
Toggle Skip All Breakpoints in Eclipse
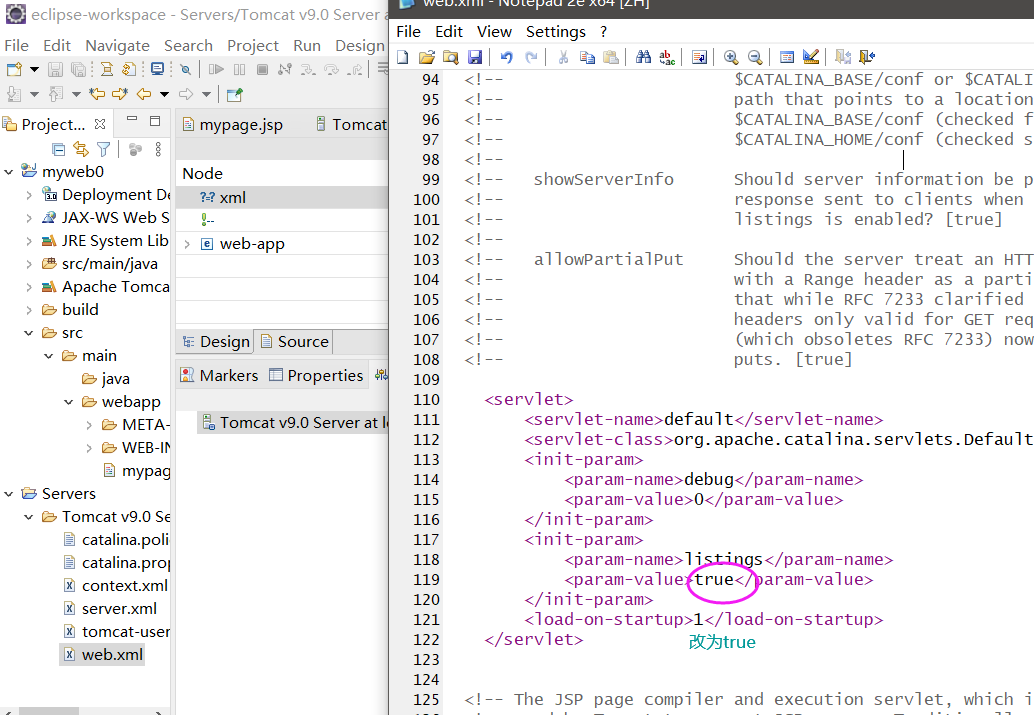[186, 69]
